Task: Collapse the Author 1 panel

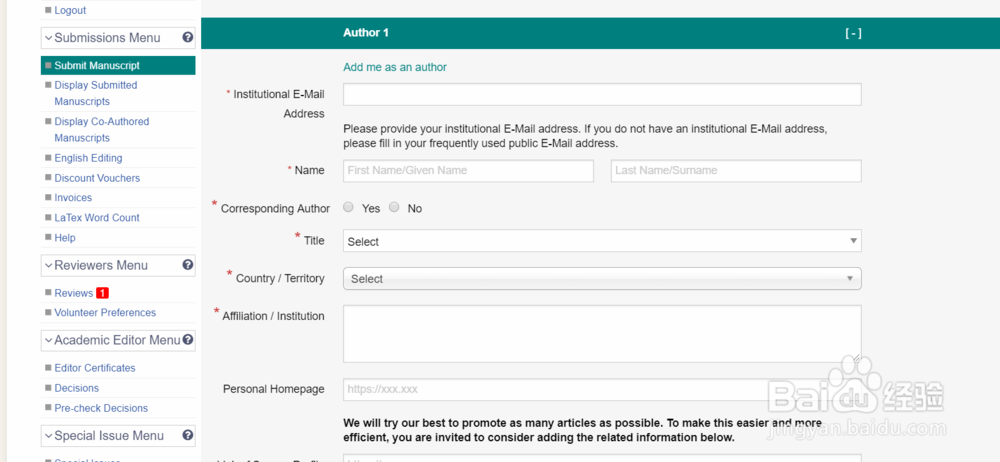Action: (853, 33)
